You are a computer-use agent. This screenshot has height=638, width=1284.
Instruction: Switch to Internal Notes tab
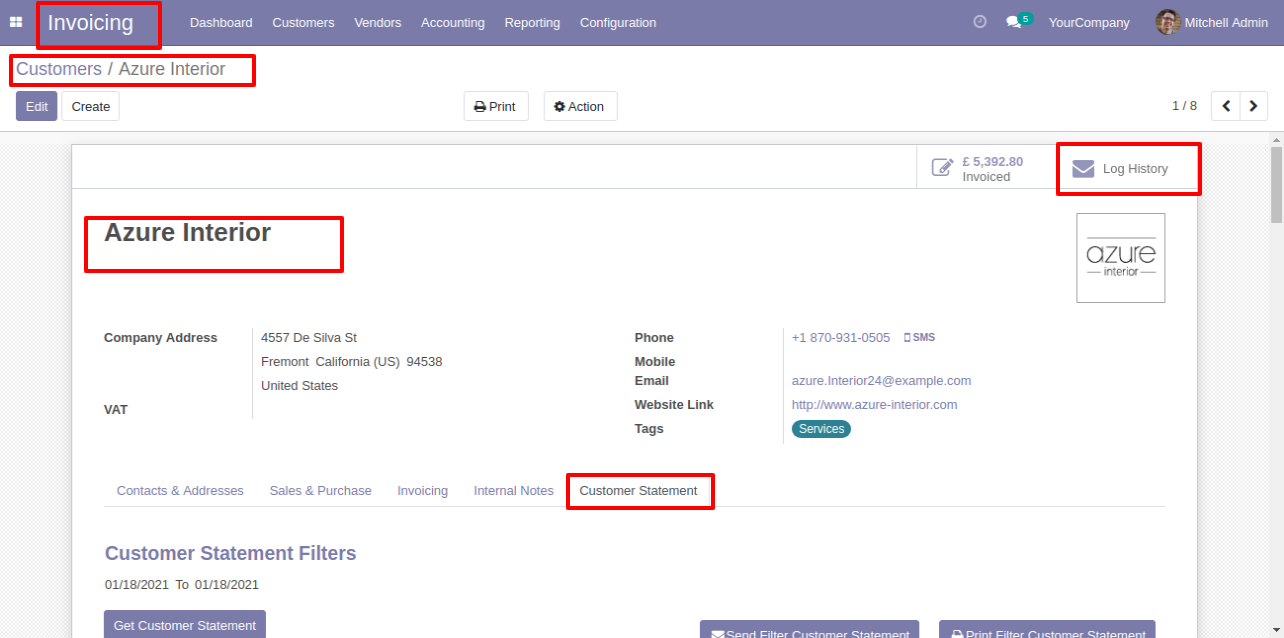click(513, 491)
